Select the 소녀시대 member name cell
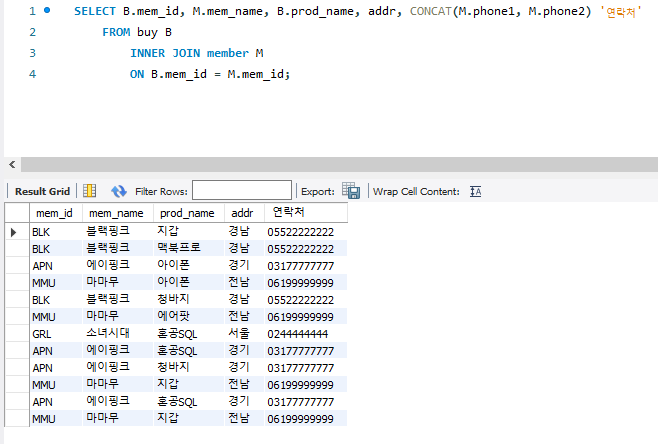Image resolution: width=658 pixels, height=444 pixels. (x=118, y=333)
